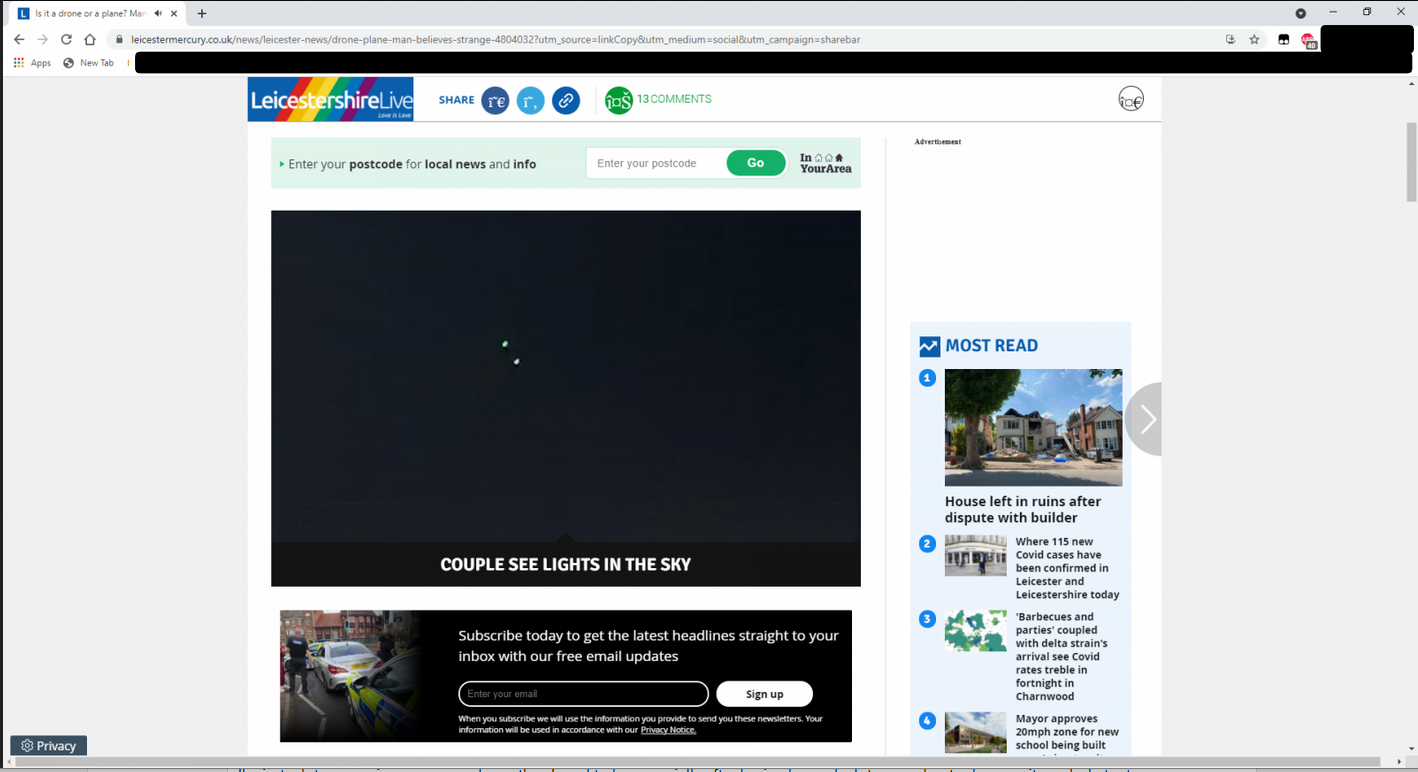
Task: Open Chrome profile dropdown indicator
Action: click(x=1300, y=14)
